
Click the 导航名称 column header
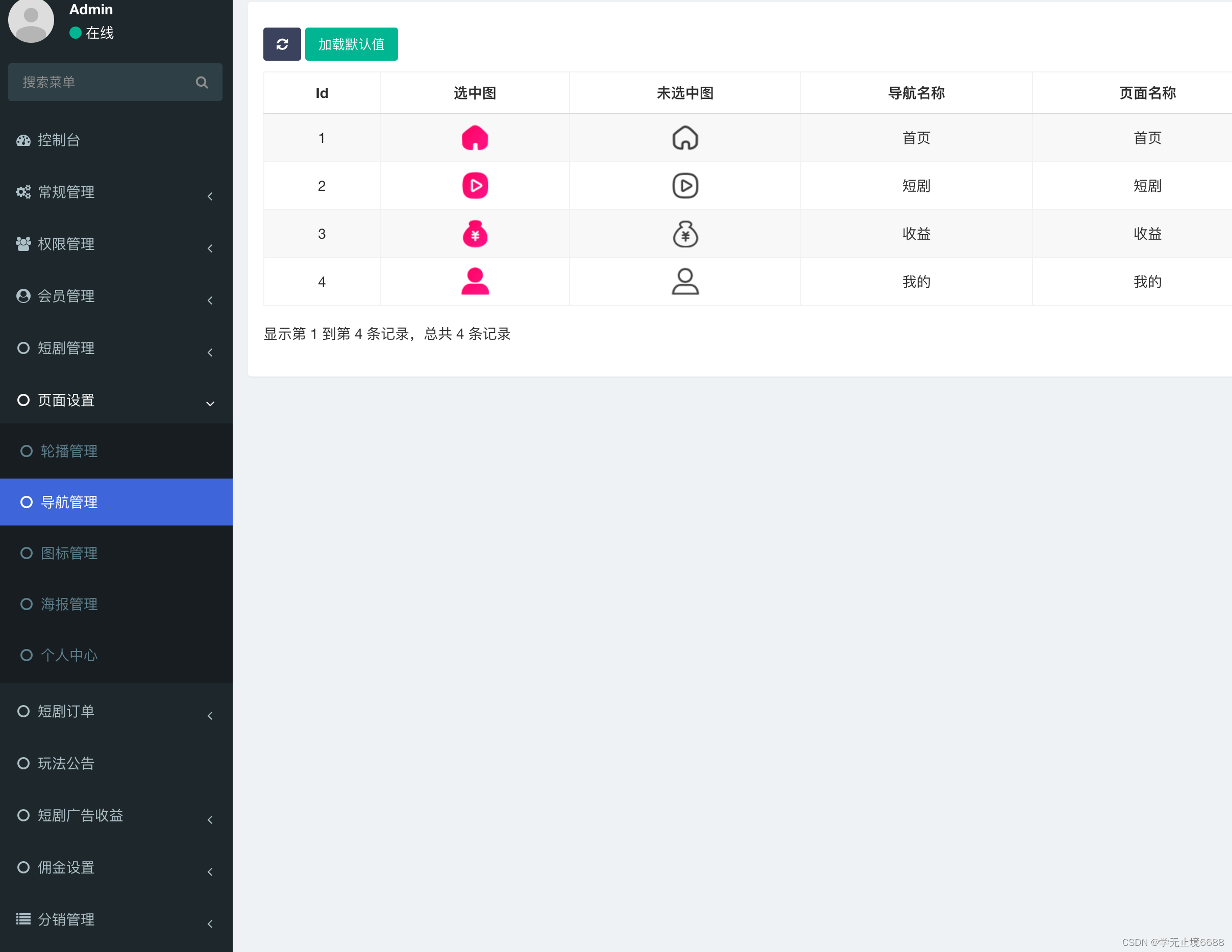[916, 93]
